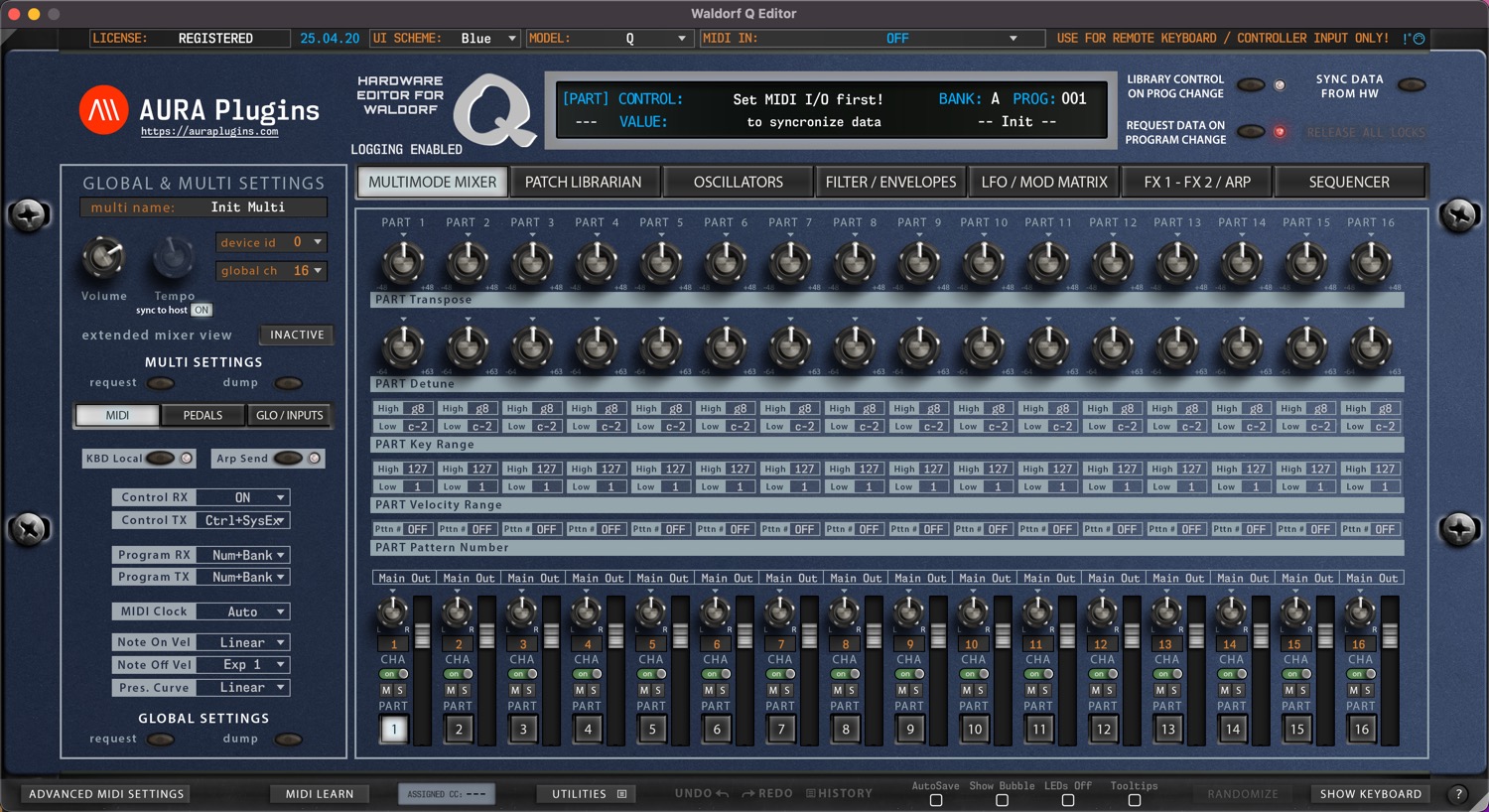Mute Part 2 with its M button
1489x812 pixels.
pos(451,690)
